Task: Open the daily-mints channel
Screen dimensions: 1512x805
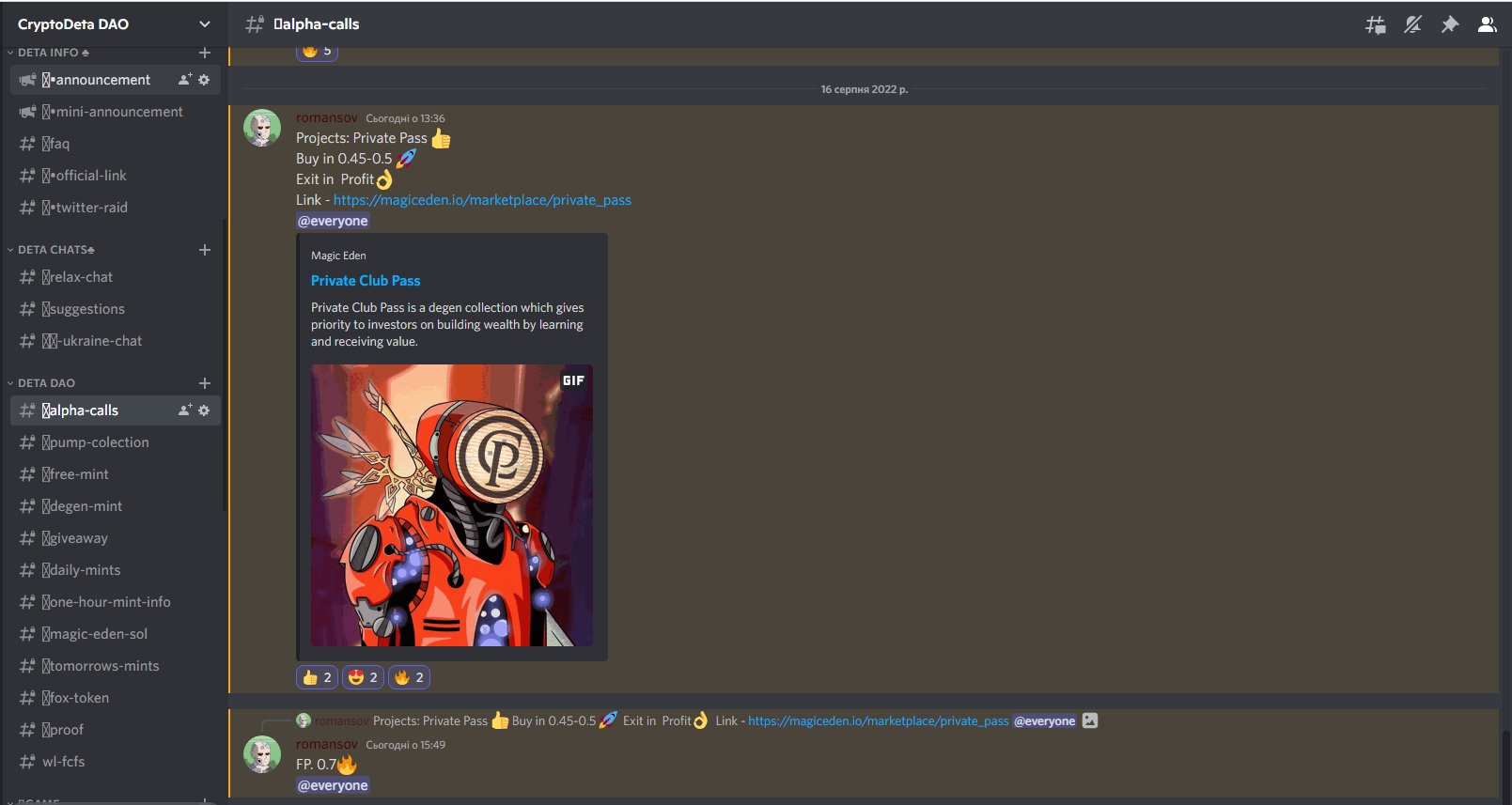Action: point(115,570)
